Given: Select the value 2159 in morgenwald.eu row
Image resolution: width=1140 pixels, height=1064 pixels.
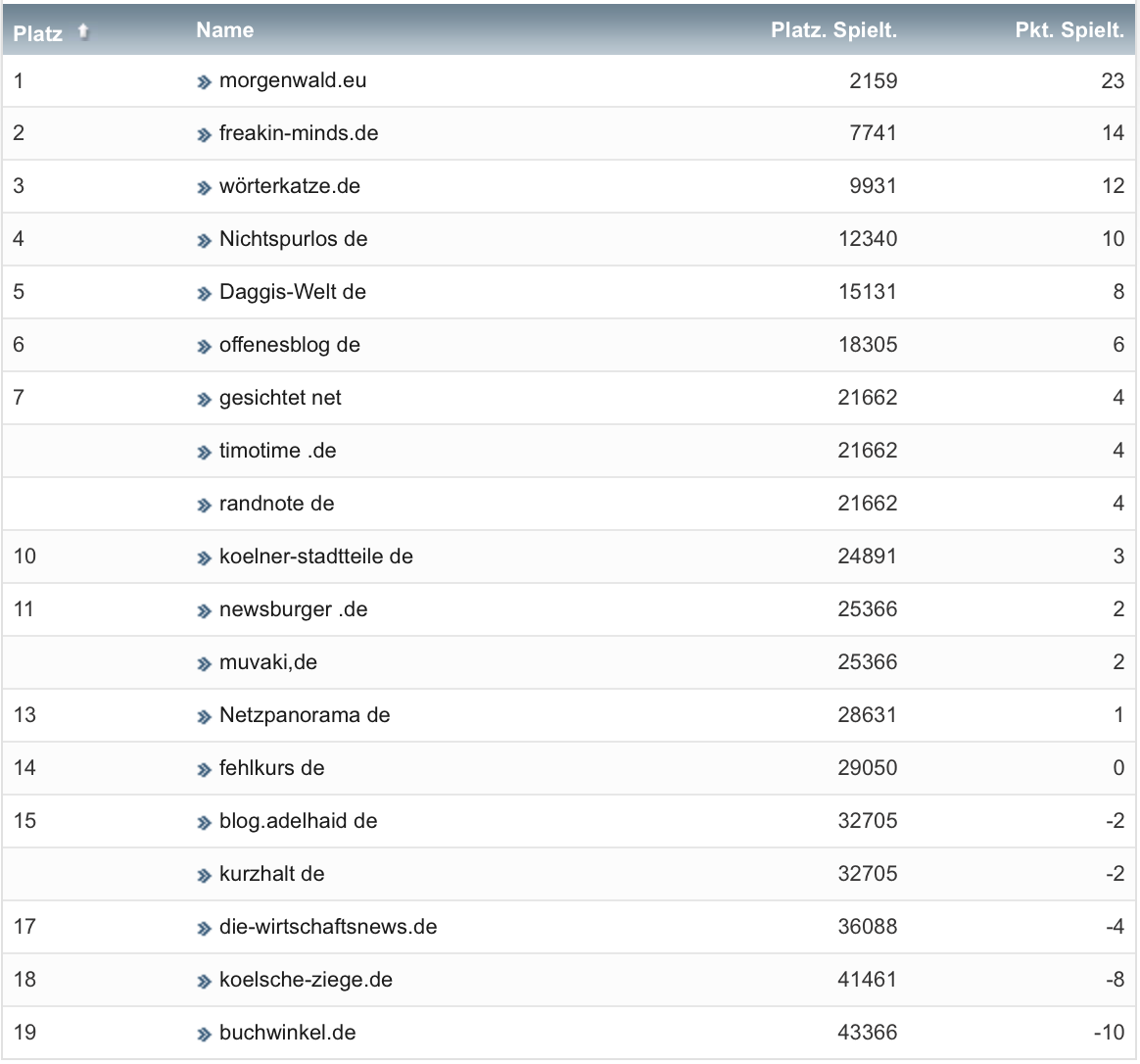Looking at the screenshot, I should pos(874,80).
